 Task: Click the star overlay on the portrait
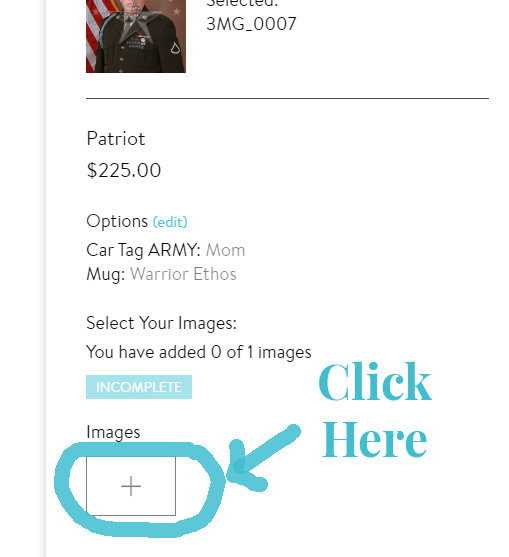tap(137, 25)
